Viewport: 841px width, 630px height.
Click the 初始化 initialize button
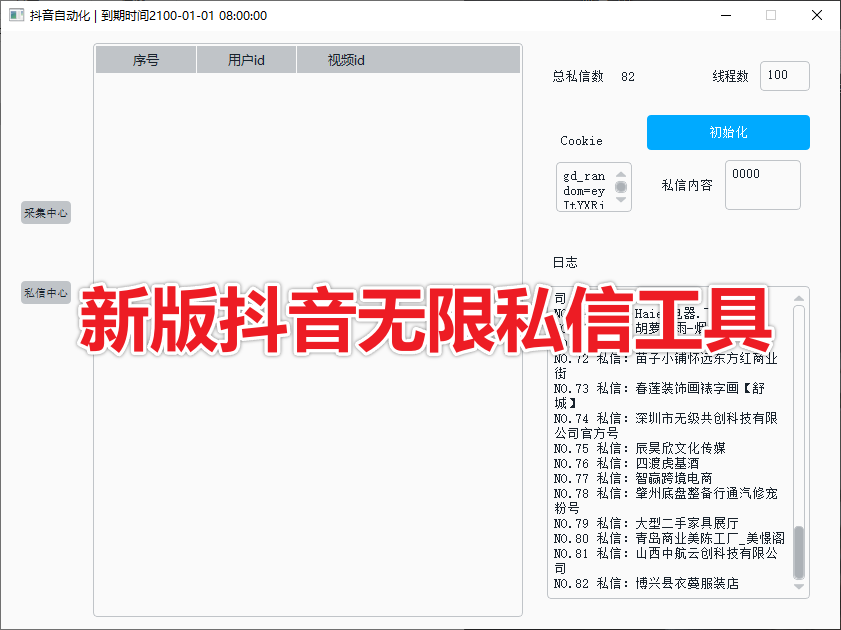(x=728, y=132)
